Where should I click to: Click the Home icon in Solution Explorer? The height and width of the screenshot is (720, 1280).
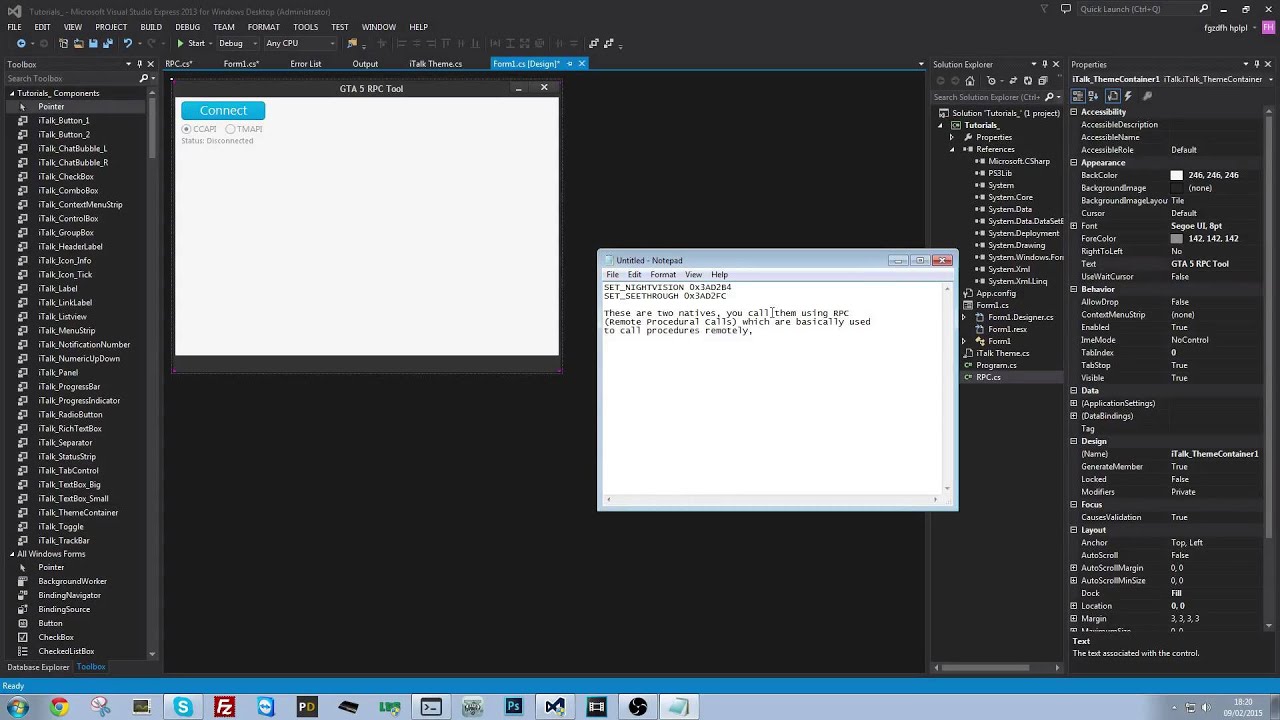(969, 81)
